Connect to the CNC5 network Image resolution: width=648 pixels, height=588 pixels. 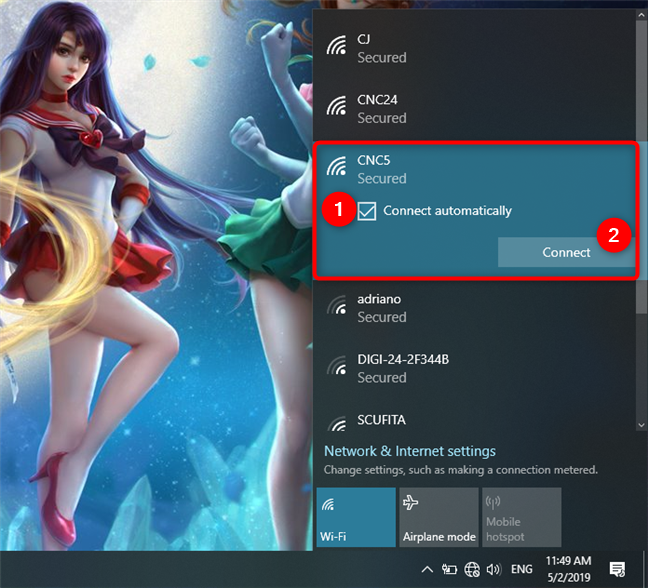click(566, 252)
